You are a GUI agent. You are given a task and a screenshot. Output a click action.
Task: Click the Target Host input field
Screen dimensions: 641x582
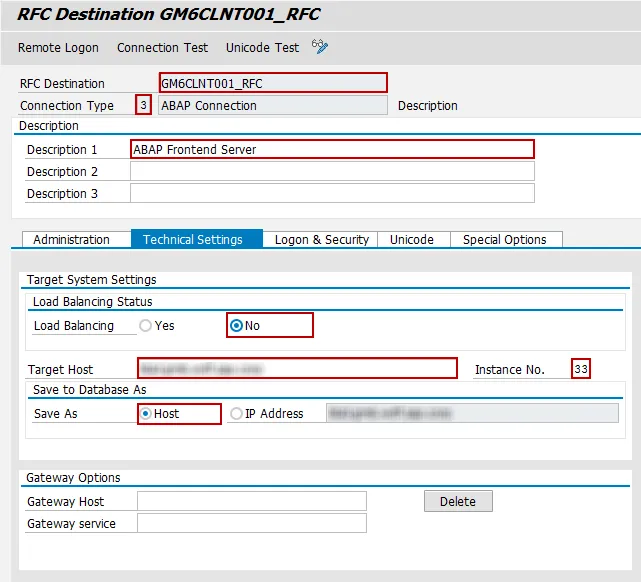tap(297, 369)
